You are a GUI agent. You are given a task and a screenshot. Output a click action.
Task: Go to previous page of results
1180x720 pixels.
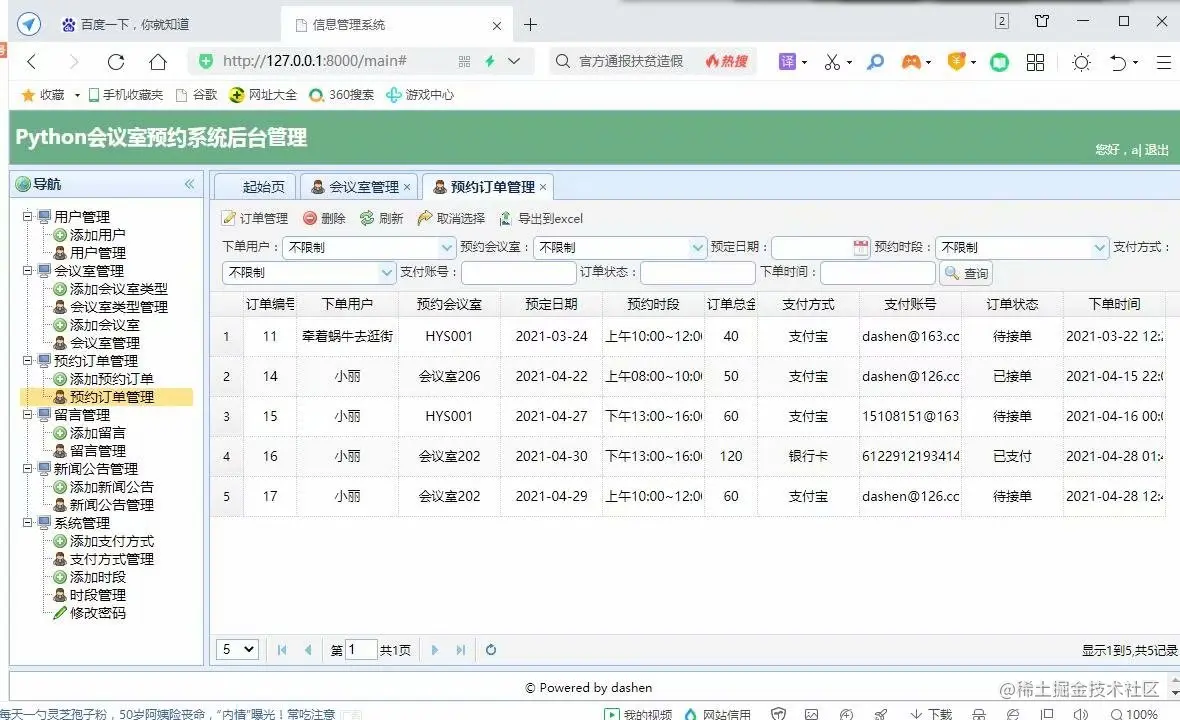[x=308, y=649]
